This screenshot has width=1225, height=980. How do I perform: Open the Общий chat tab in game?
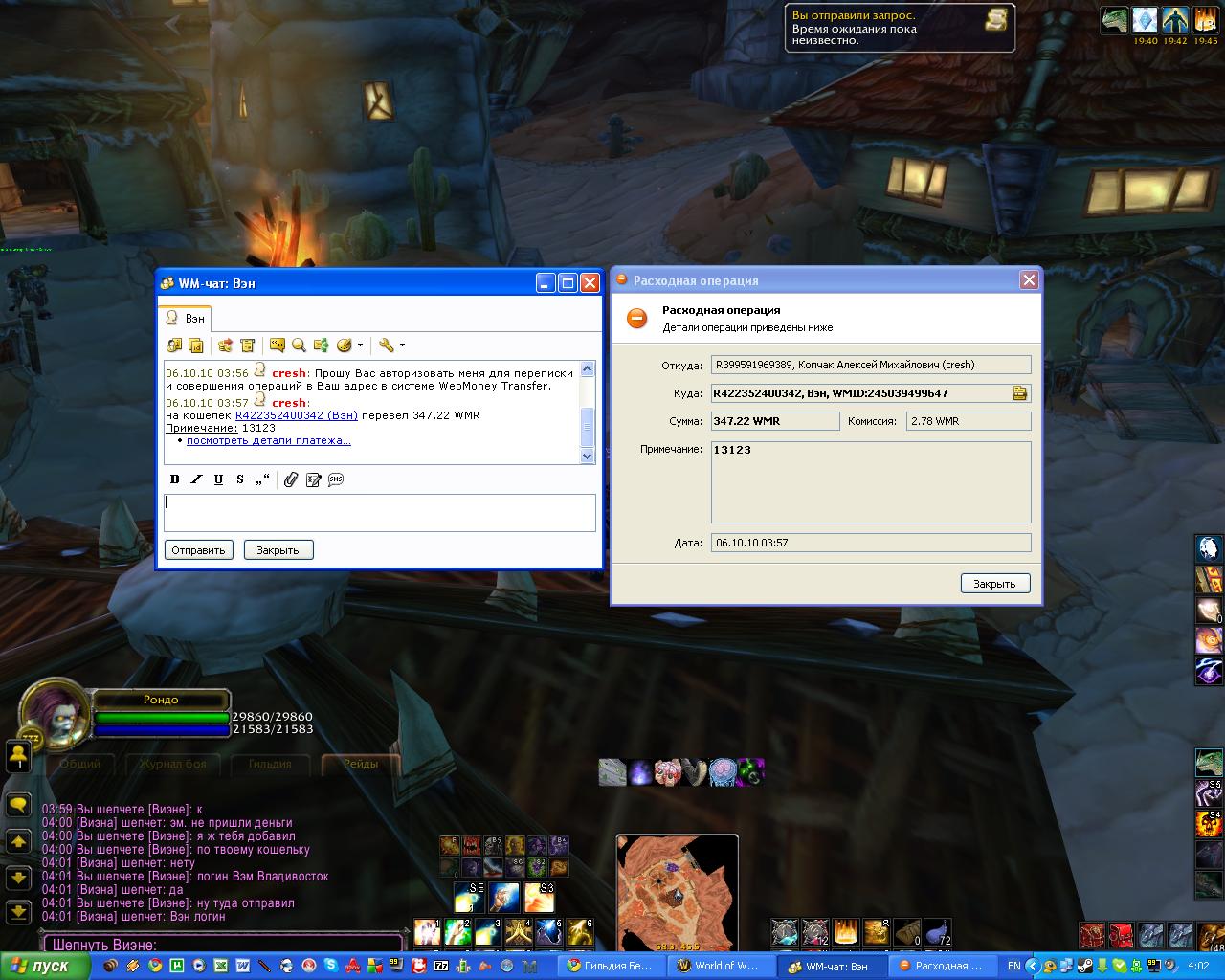[x=80, y=764]
